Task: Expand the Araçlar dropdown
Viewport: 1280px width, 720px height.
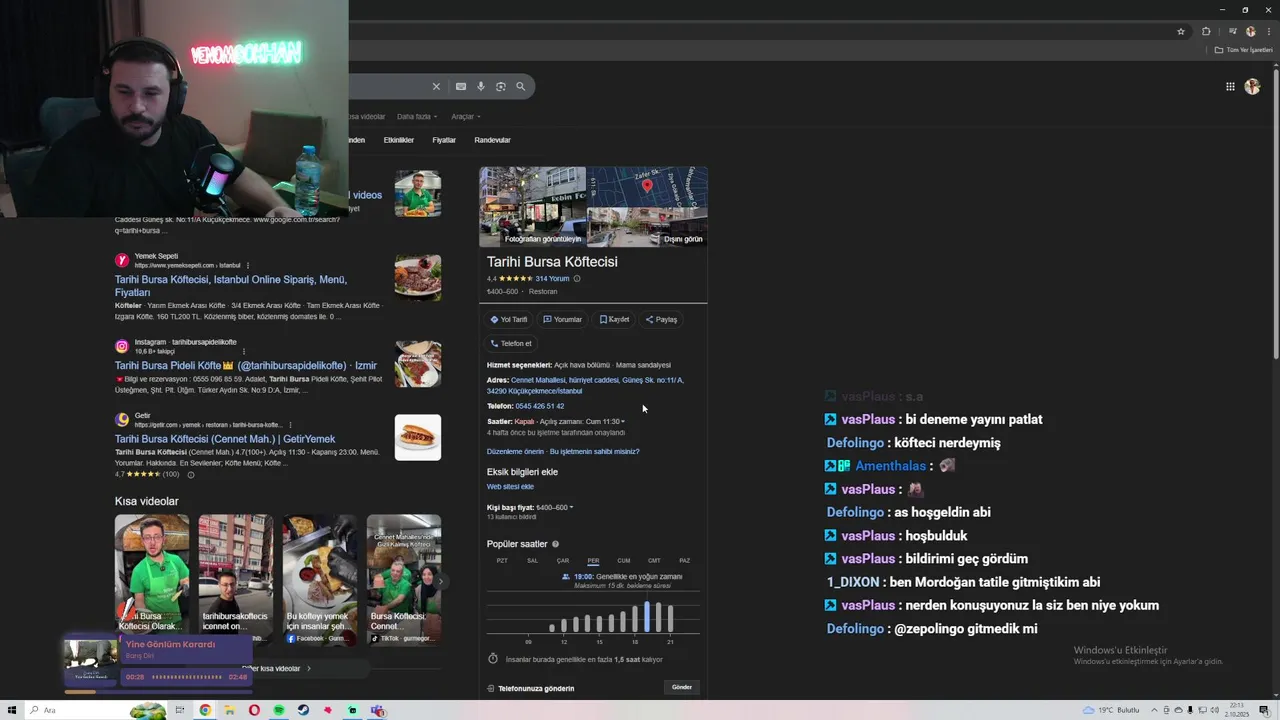Action: [x=465, y=117]
